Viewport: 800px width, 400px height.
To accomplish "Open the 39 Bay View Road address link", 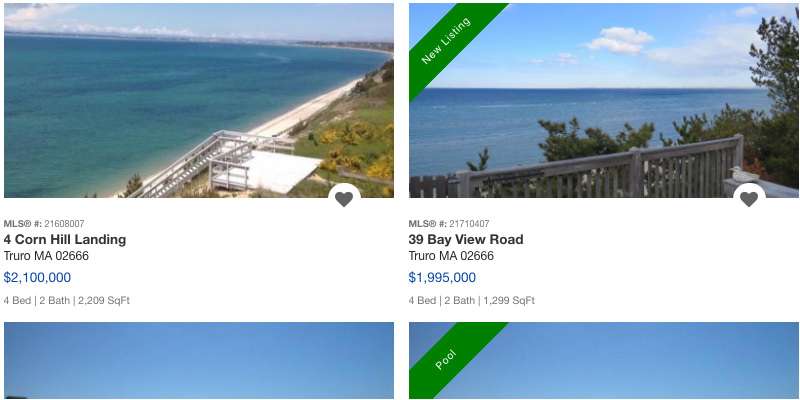I will (466, 239).
